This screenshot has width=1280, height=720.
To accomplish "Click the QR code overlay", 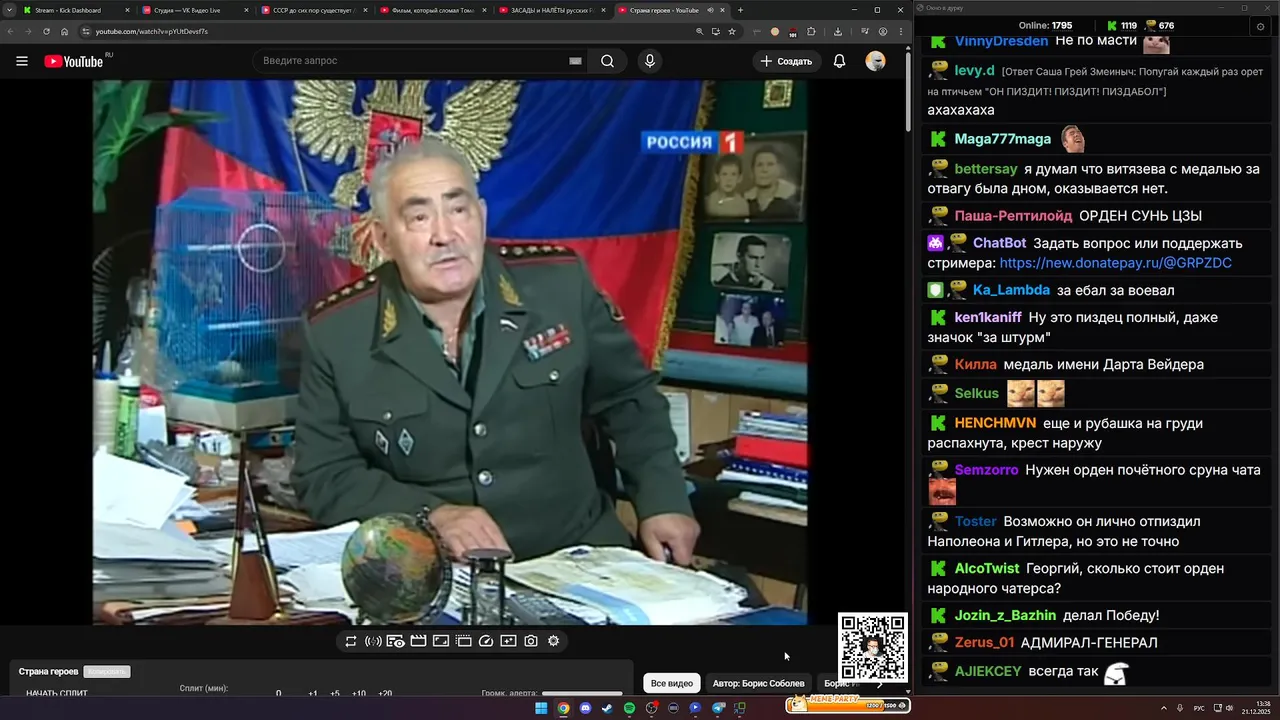I will pos(873,648).
